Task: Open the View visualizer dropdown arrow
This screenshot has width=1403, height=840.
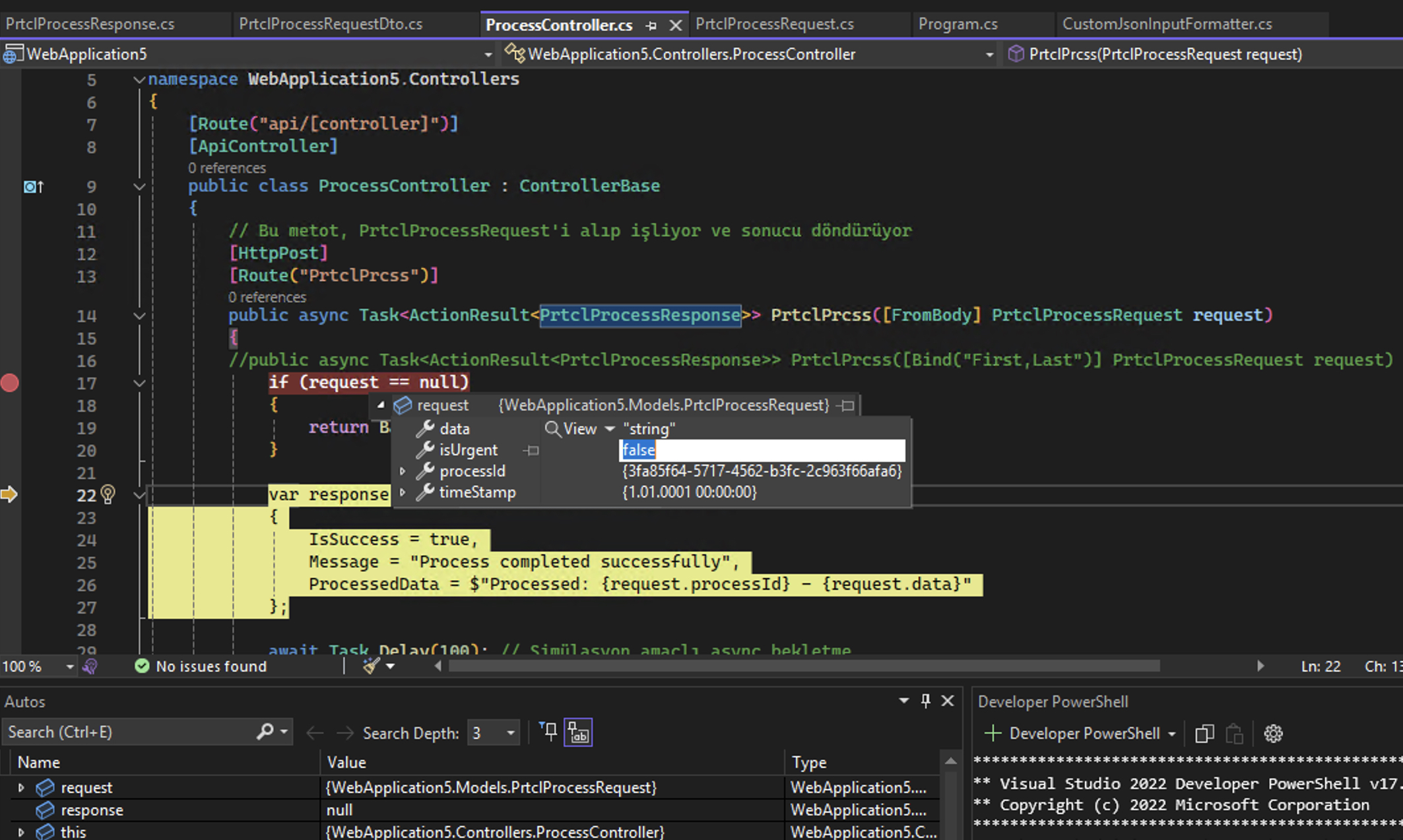Action: [x=610, y=429]
